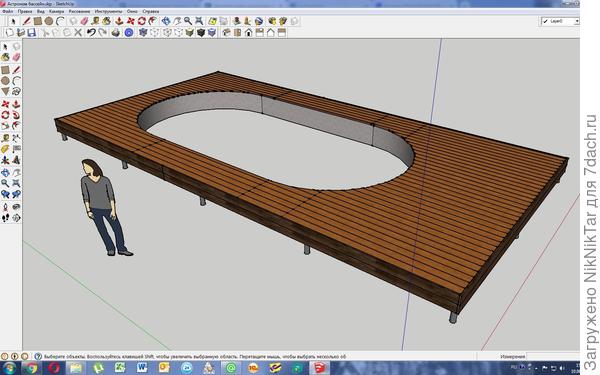Screen dimensions: 600x375
Task: Set Left standard view
Action: [282, 33]
